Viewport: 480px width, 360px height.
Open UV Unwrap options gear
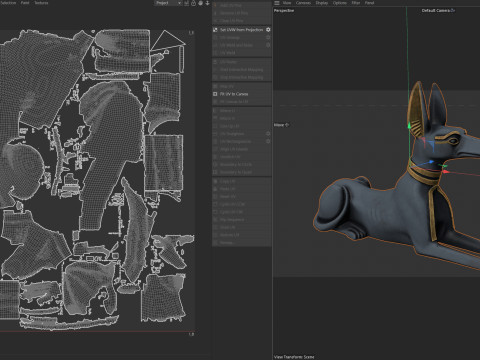click(268, 37)
